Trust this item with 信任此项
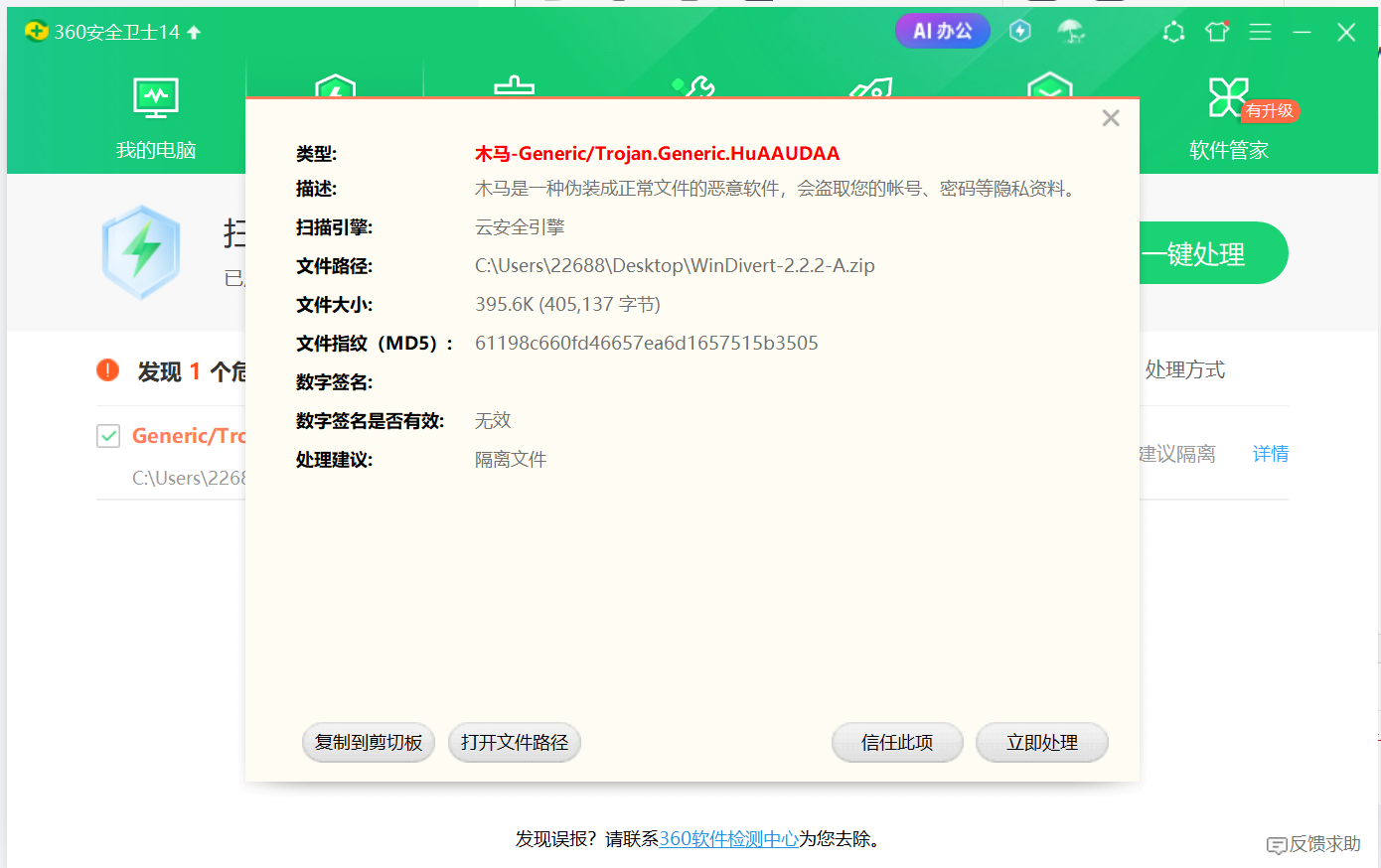This screenshot has height=868, width=1381. click(897, 743)
